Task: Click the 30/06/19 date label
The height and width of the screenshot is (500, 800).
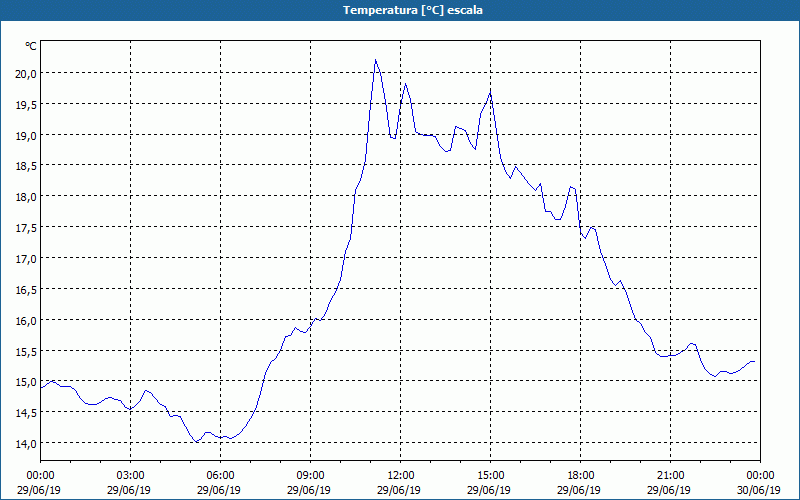Action: click(759, 490)
